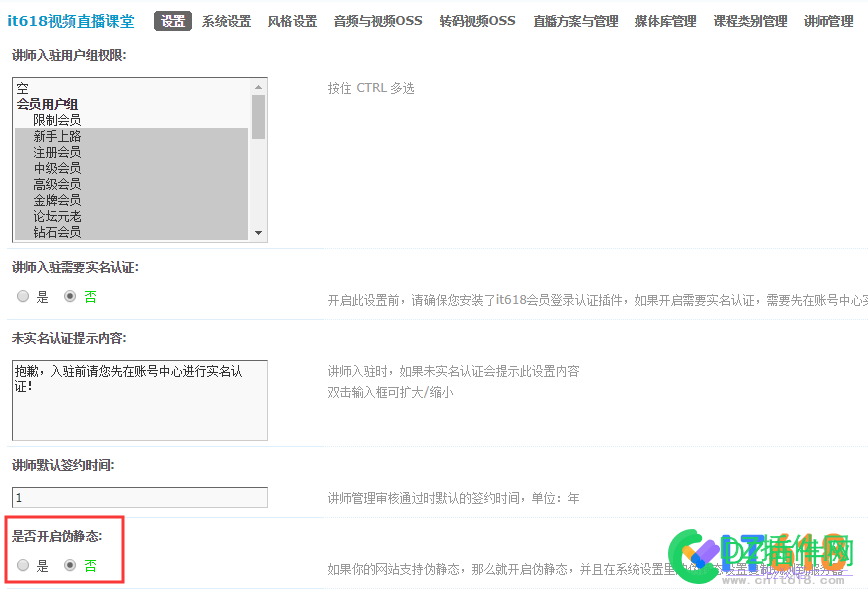Click list scrollbar up arrow
Screen dimensions: 868x594
point(258,87)
